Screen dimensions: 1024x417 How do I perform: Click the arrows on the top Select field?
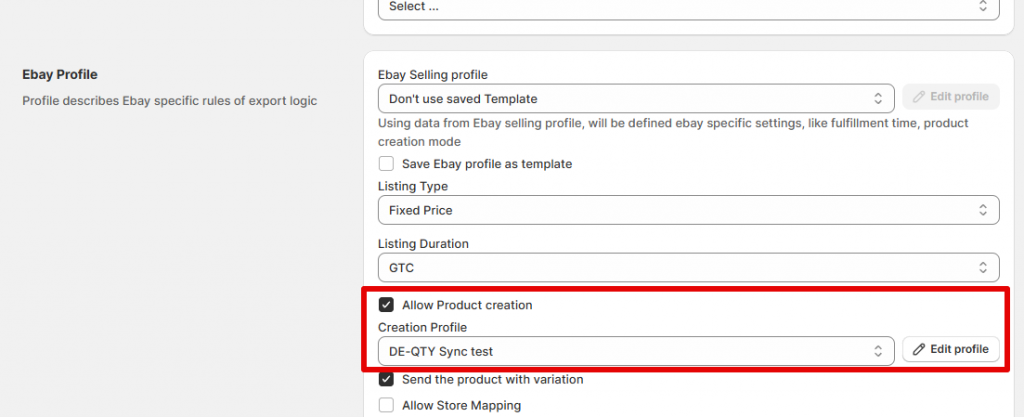(984, 6)
